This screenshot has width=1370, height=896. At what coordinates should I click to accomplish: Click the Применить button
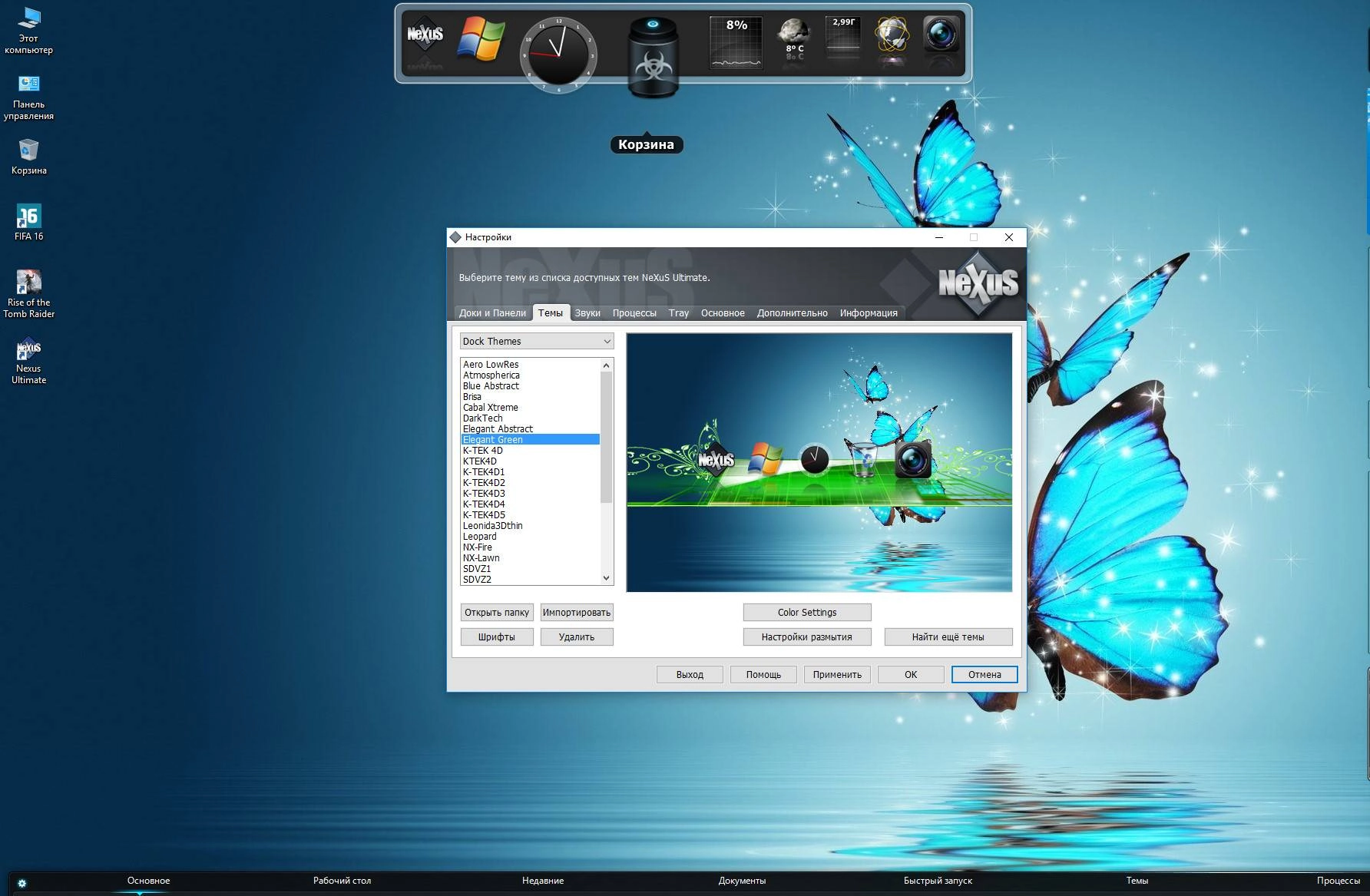837,674
